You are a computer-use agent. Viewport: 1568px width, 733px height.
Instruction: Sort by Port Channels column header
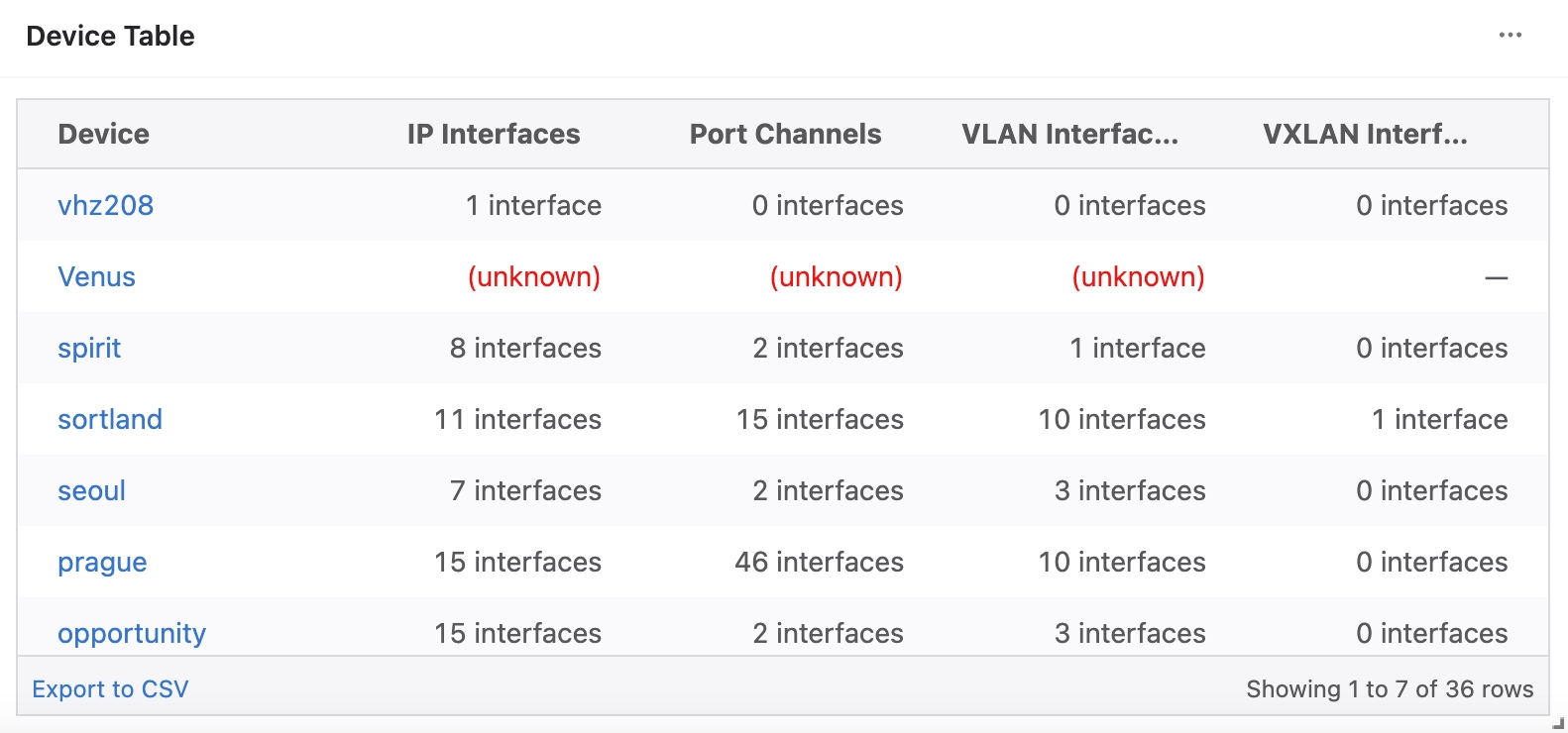point(785,134)
